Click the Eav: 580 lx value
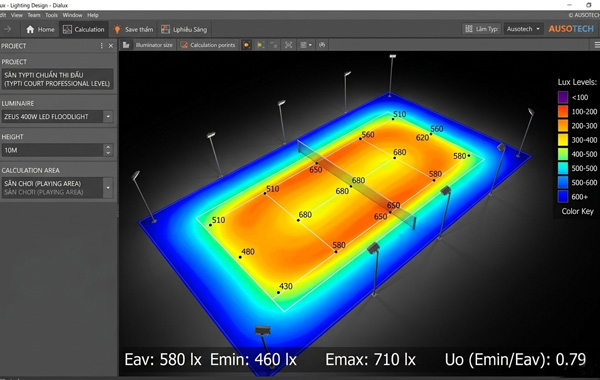The image size is (600, 380). [163, 360]
